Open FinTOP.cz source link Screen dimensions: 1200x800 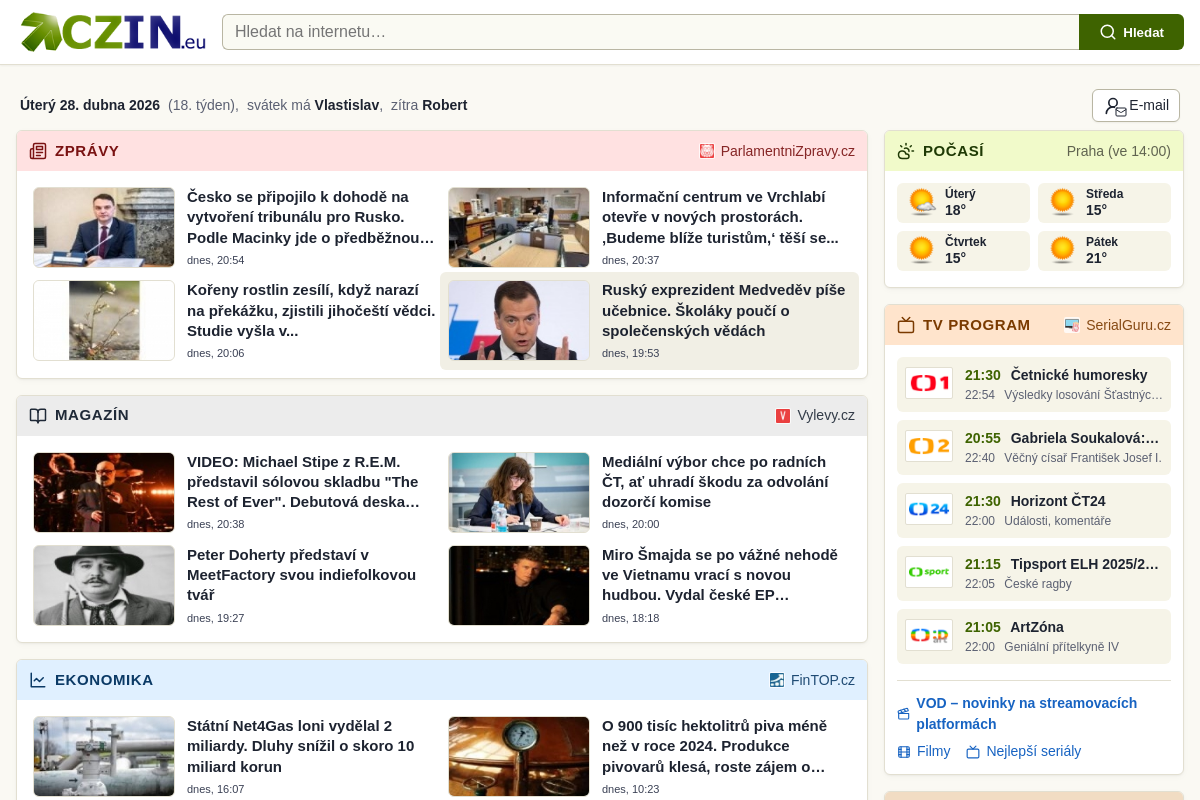click(823, 680)
